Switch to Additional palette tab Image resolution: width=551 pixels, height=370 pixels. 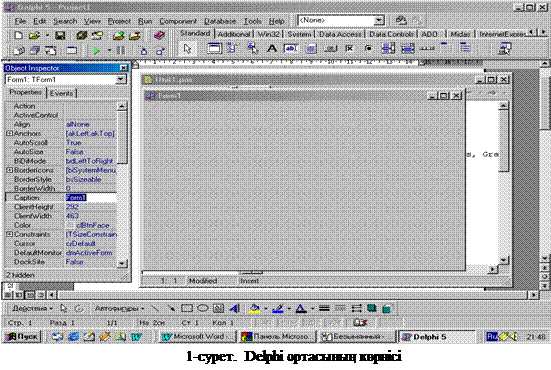pos(234,34)
